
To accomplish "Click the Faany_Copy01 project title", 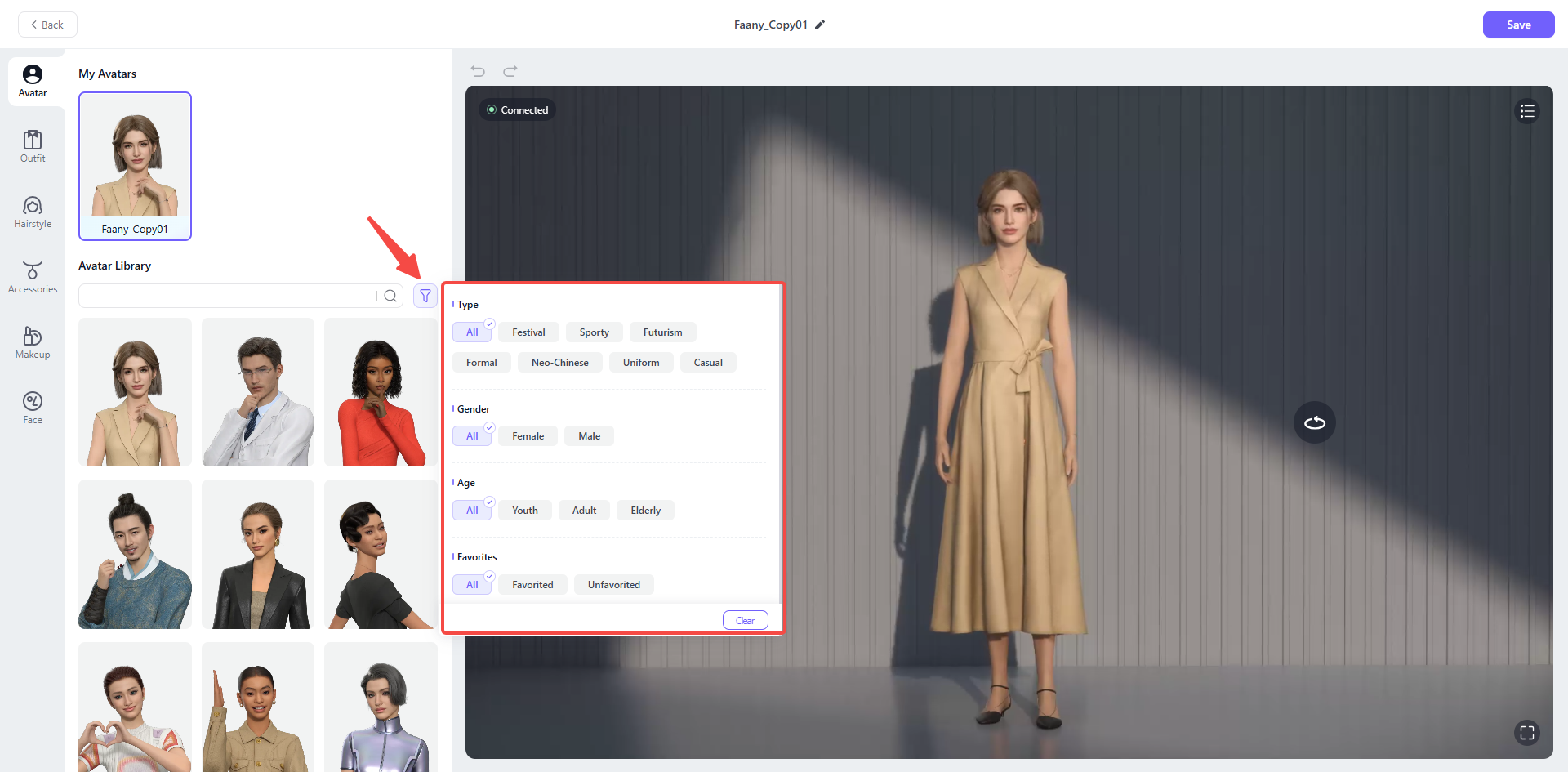I will pos(770,25).
